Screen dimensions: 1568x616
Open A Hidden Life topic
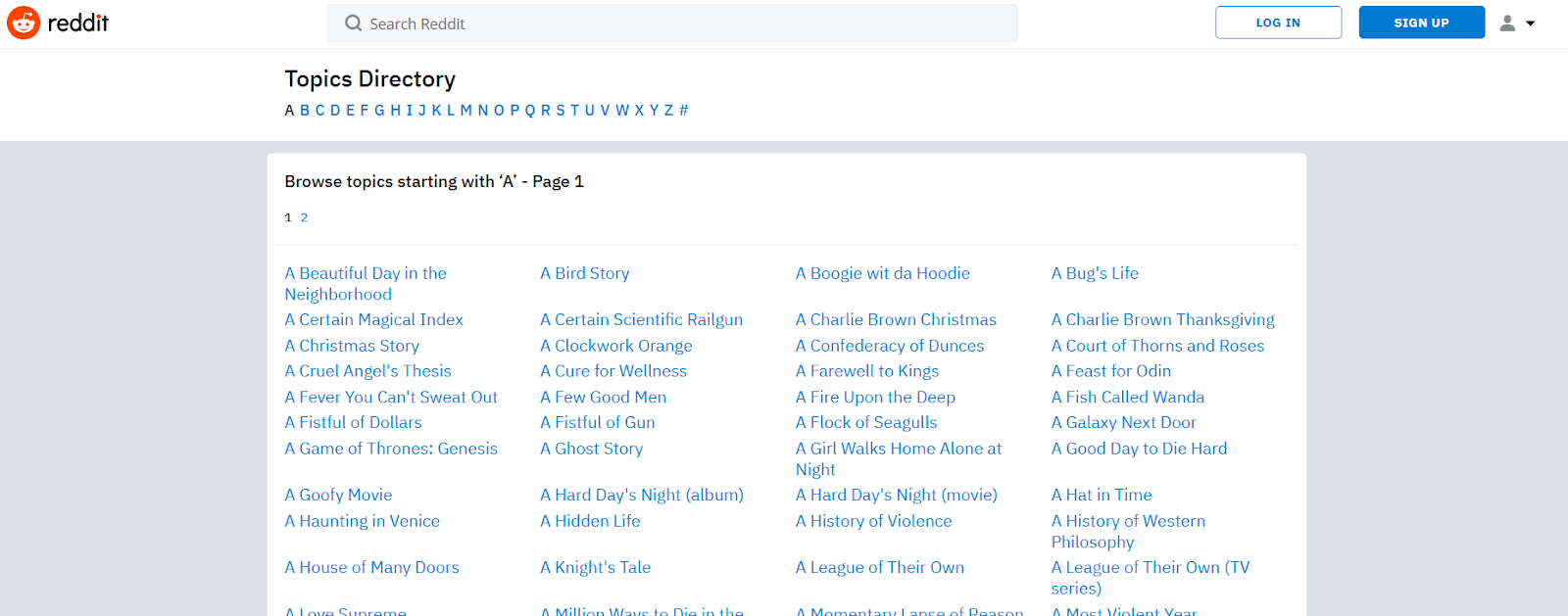tap(590, 521)
